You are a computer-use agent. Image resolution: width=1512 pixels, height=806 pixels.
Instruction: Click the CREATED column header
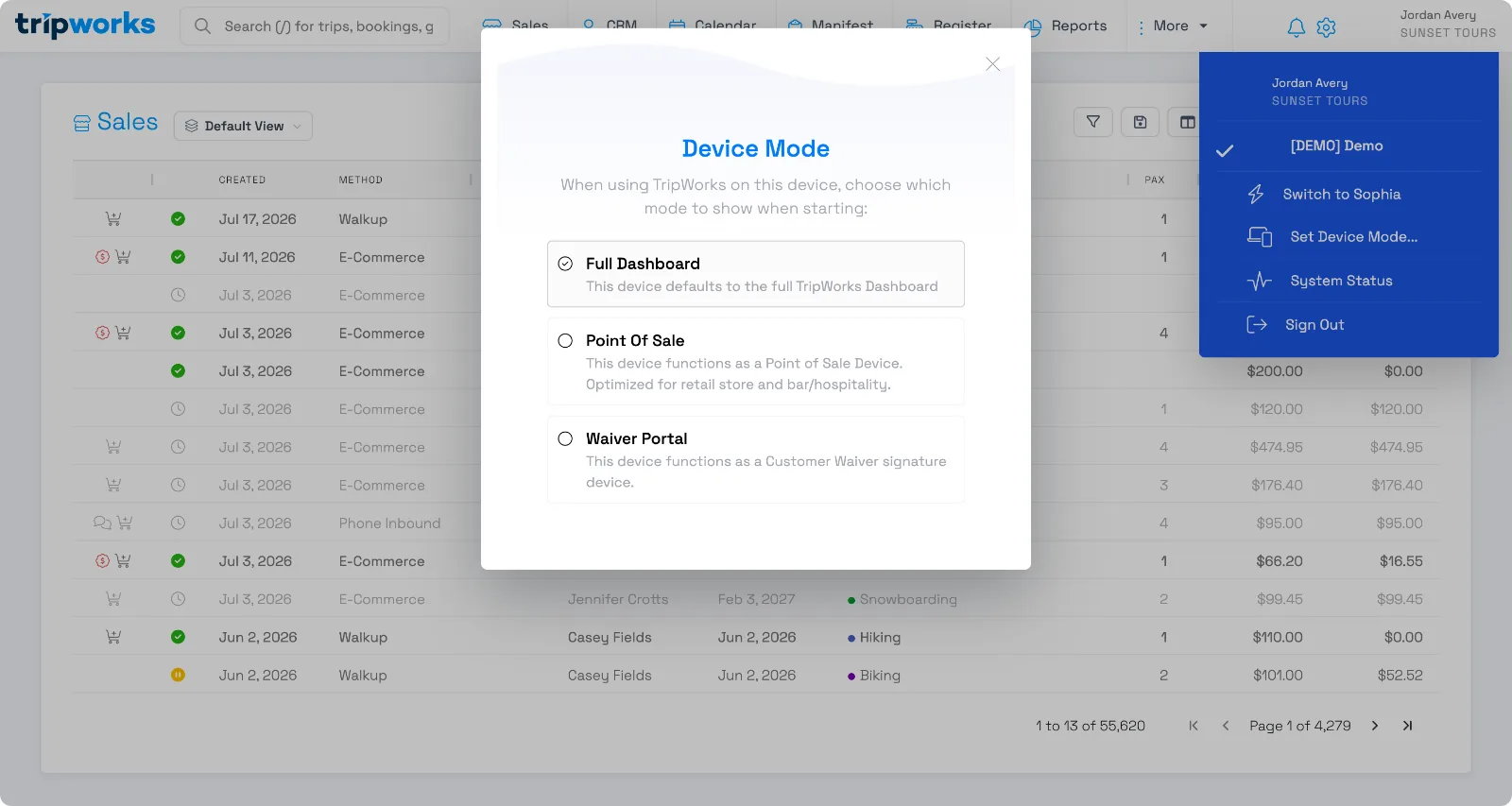242,180
